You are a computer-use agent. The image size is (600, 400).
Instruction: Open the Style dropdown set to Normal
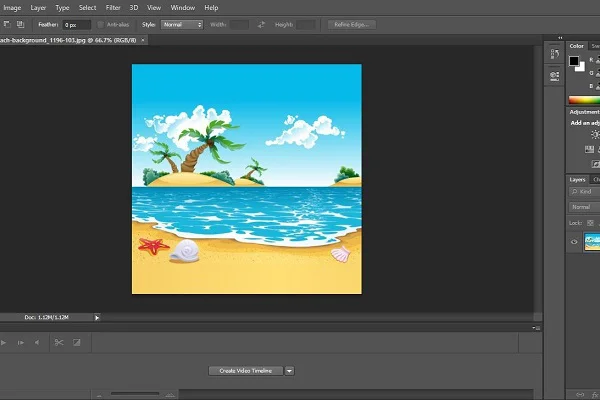pyautogui.click(x=182, y=24)
